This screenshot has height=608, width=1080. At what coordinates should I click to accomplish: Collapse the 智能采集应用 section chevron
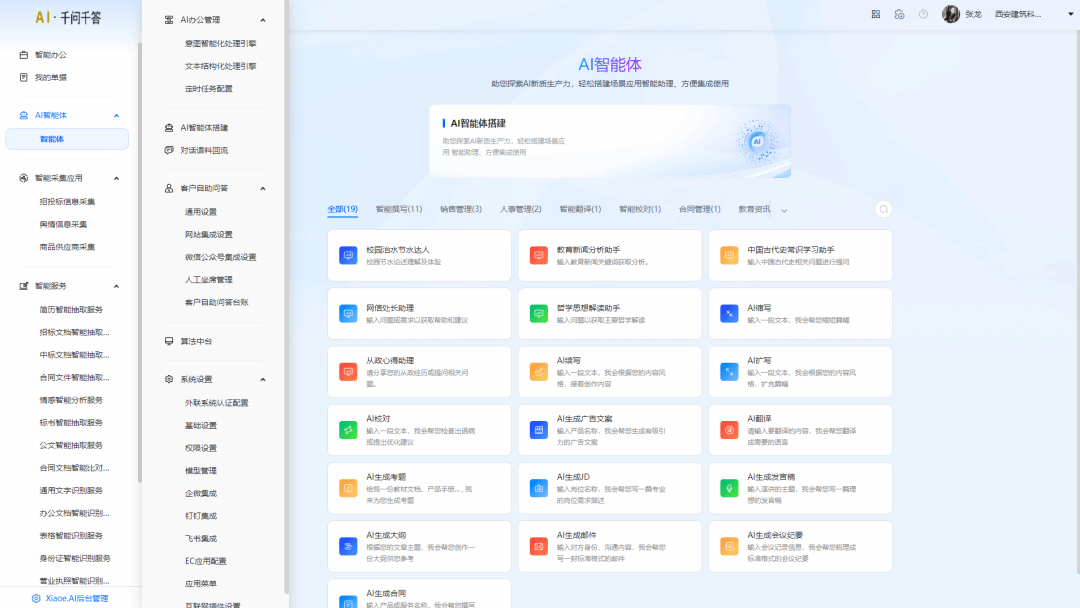pos(116,178)
